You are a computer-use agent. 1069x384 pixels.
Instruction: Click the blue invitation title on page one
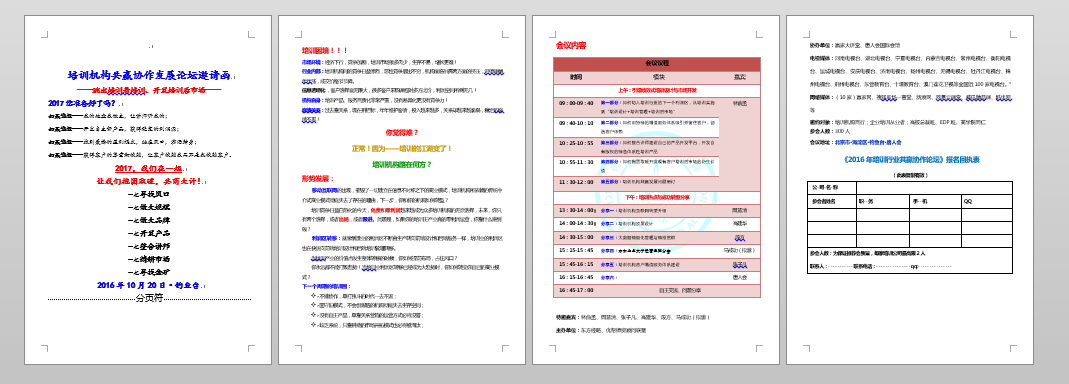pos(149,76)
